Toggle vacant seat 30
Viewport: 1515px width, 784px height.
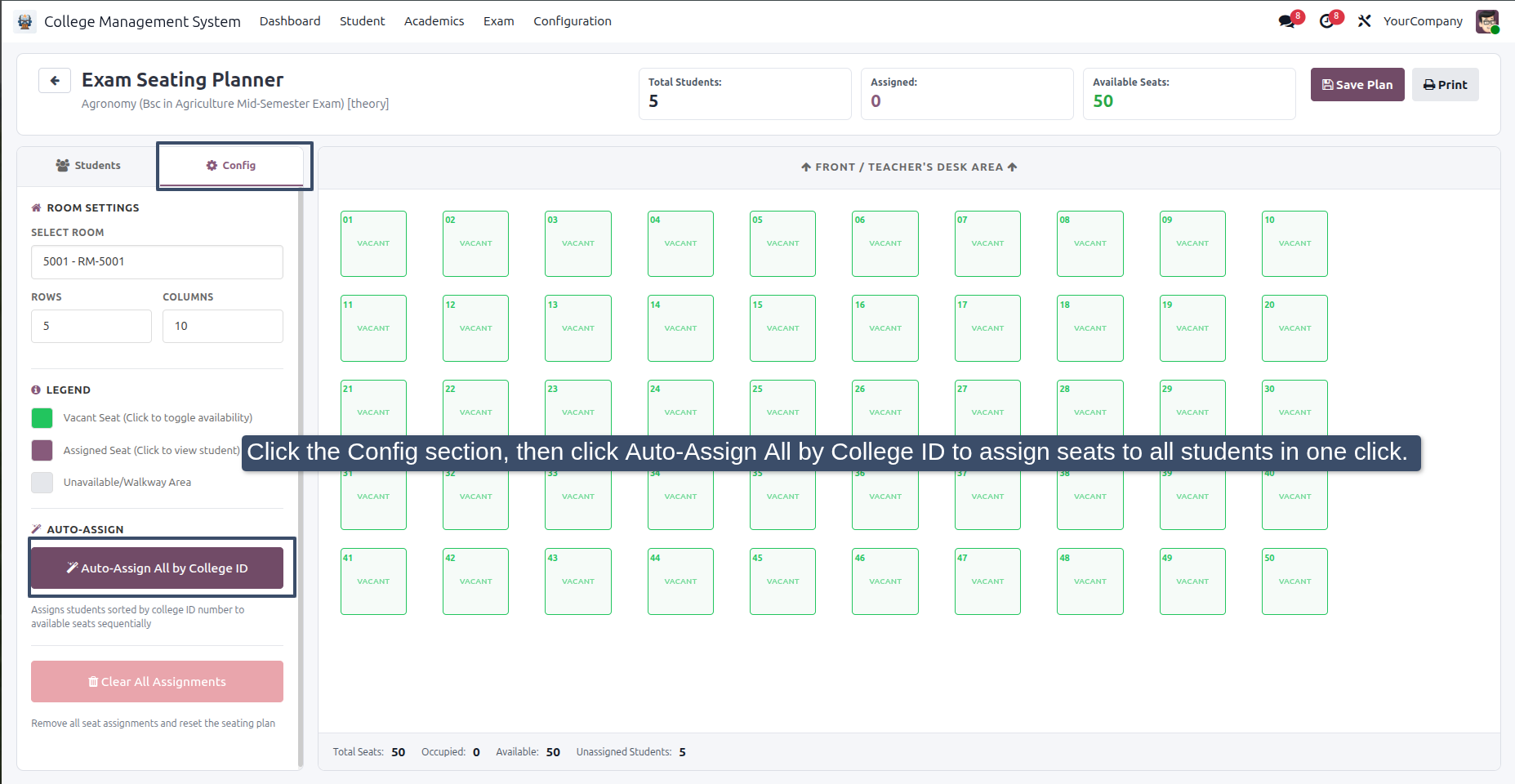1294,408
